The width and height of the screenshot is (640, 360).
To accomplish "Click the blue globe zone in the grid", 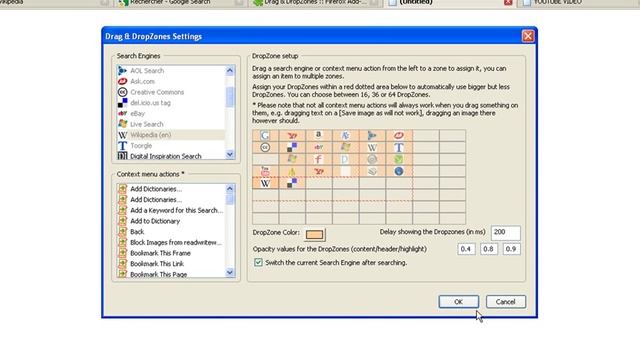I will pos(399,171).
